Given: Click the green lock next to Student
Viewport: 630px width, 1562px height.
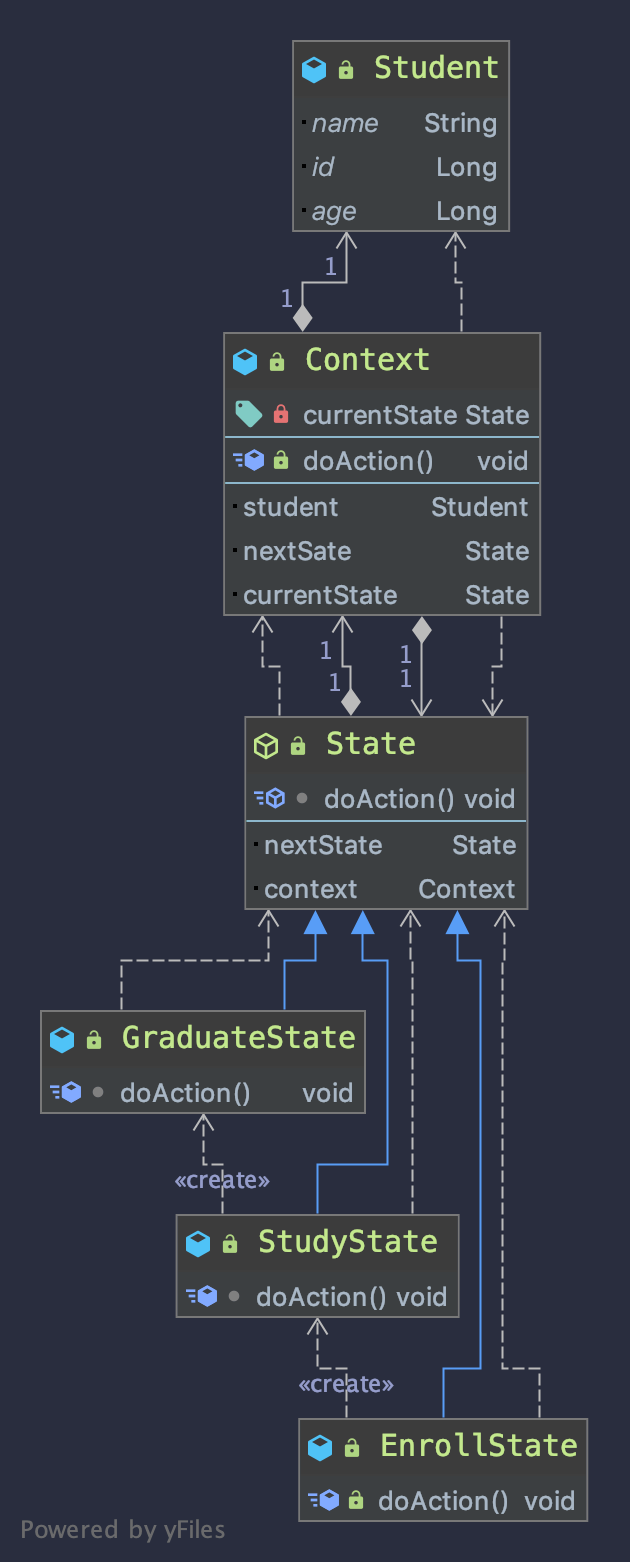Looking at the screenshot, I should 346,69.
